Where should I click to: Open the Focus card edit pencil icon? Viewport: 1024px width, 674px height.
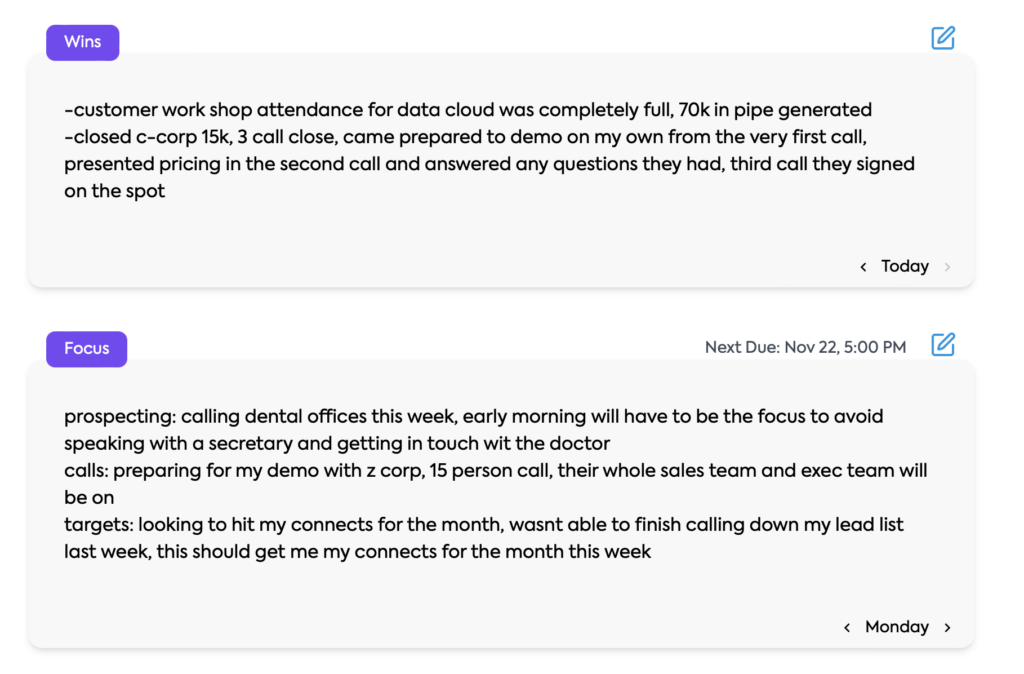942,344
